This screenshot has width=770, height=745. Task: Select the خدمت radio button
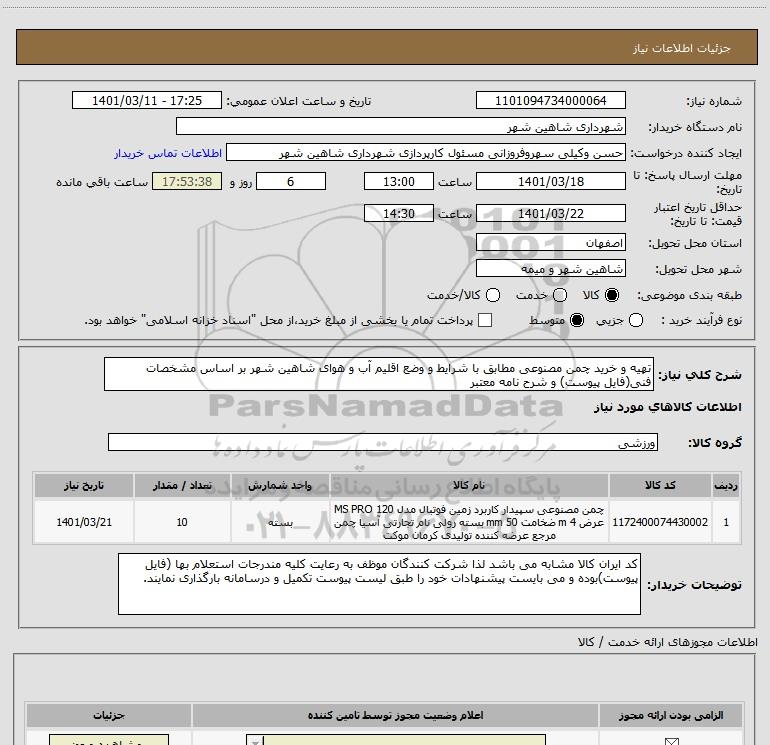click(560, 295)
